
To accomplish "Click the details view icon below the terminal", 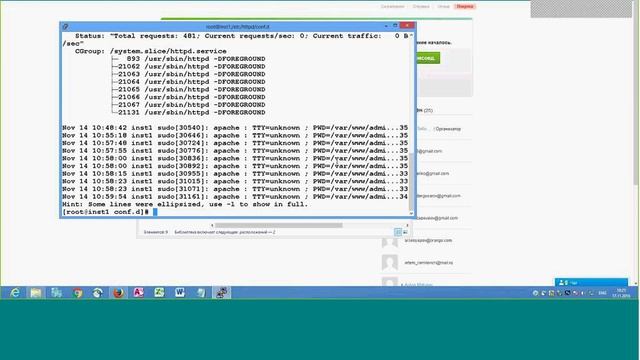I will tap(398, 232).
